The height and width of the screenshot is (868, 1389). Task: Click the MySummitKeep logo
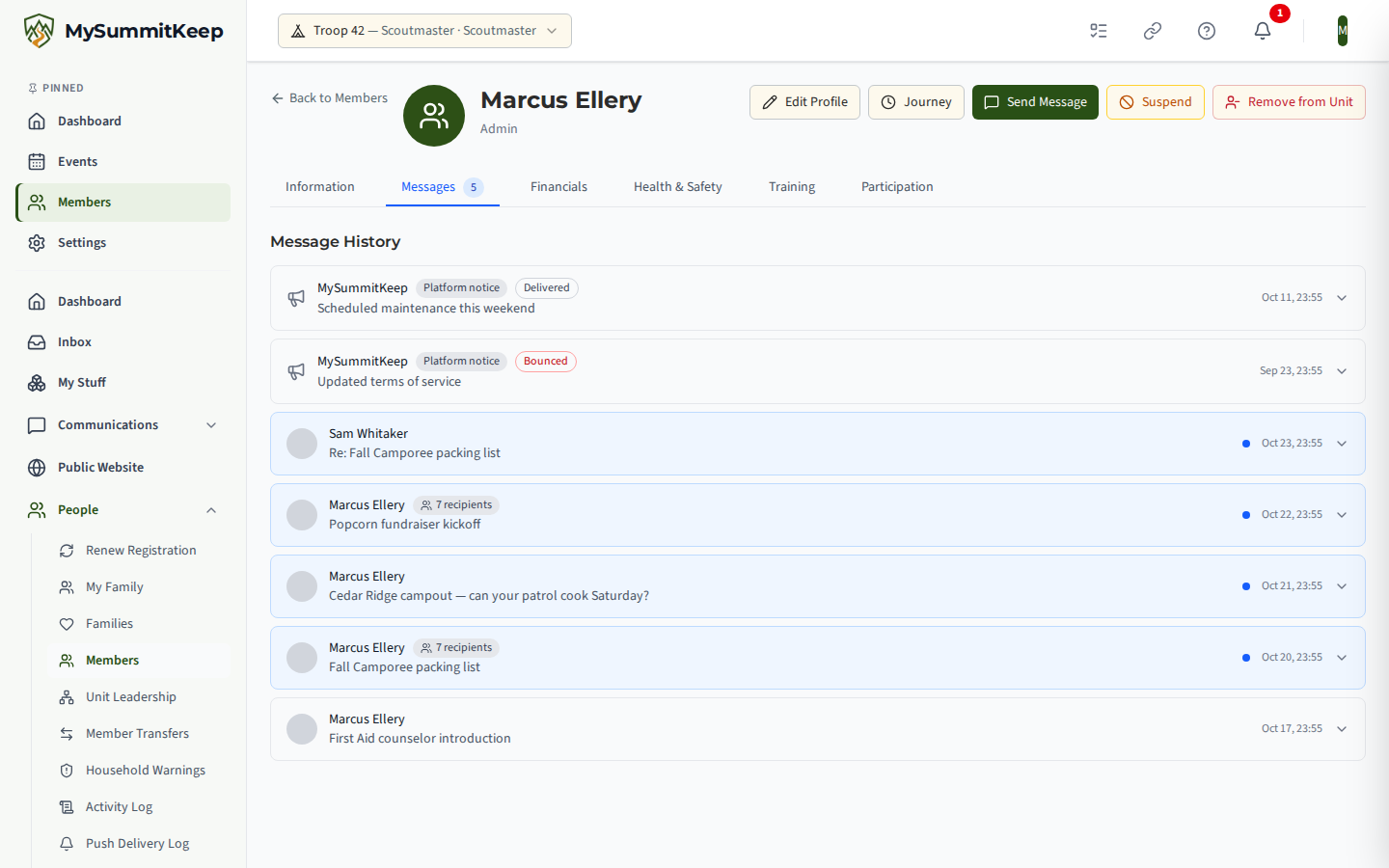[123, 31]
